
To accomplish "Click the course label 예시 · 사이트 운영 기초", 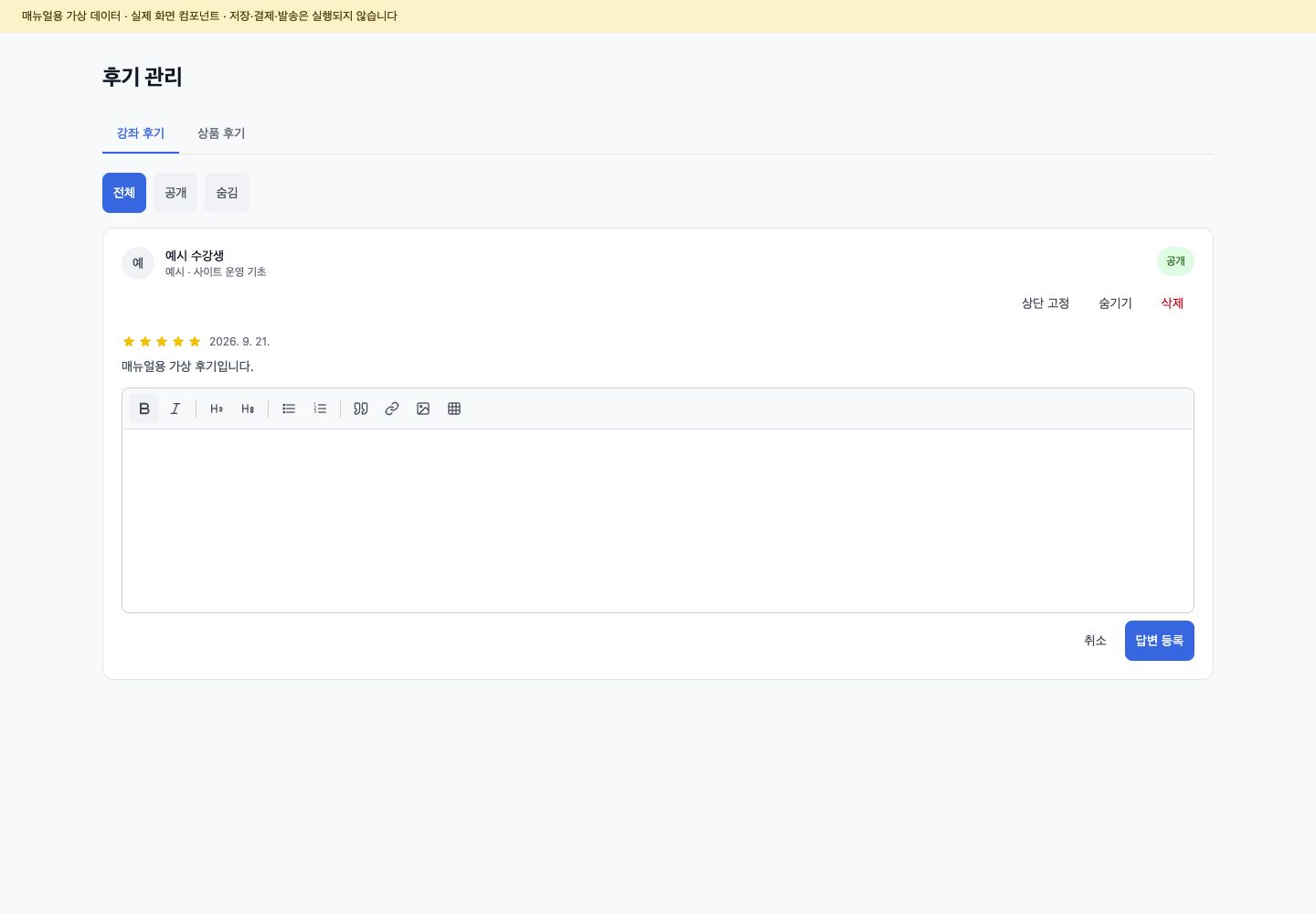I will pos(216,272).
